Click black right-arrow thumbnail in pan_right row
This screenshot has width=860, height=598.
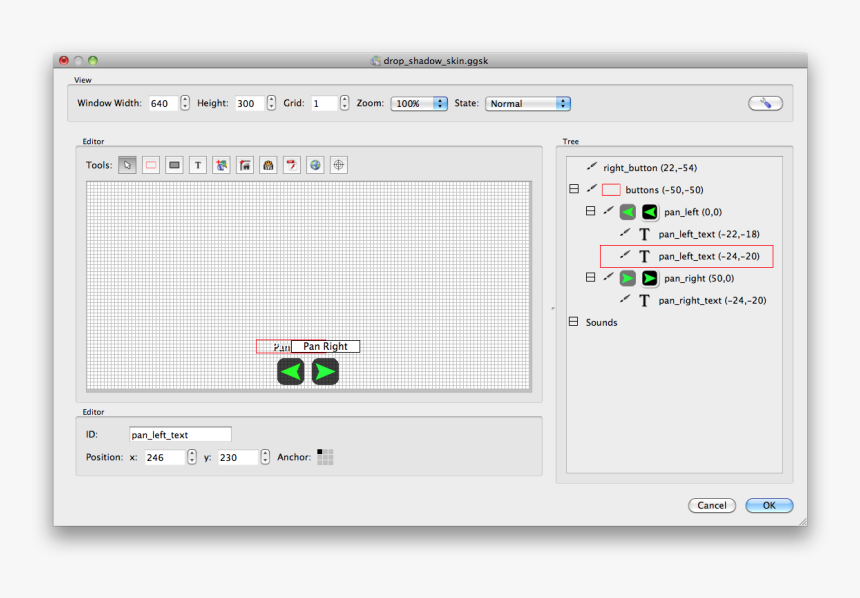(x=649, y=278)
